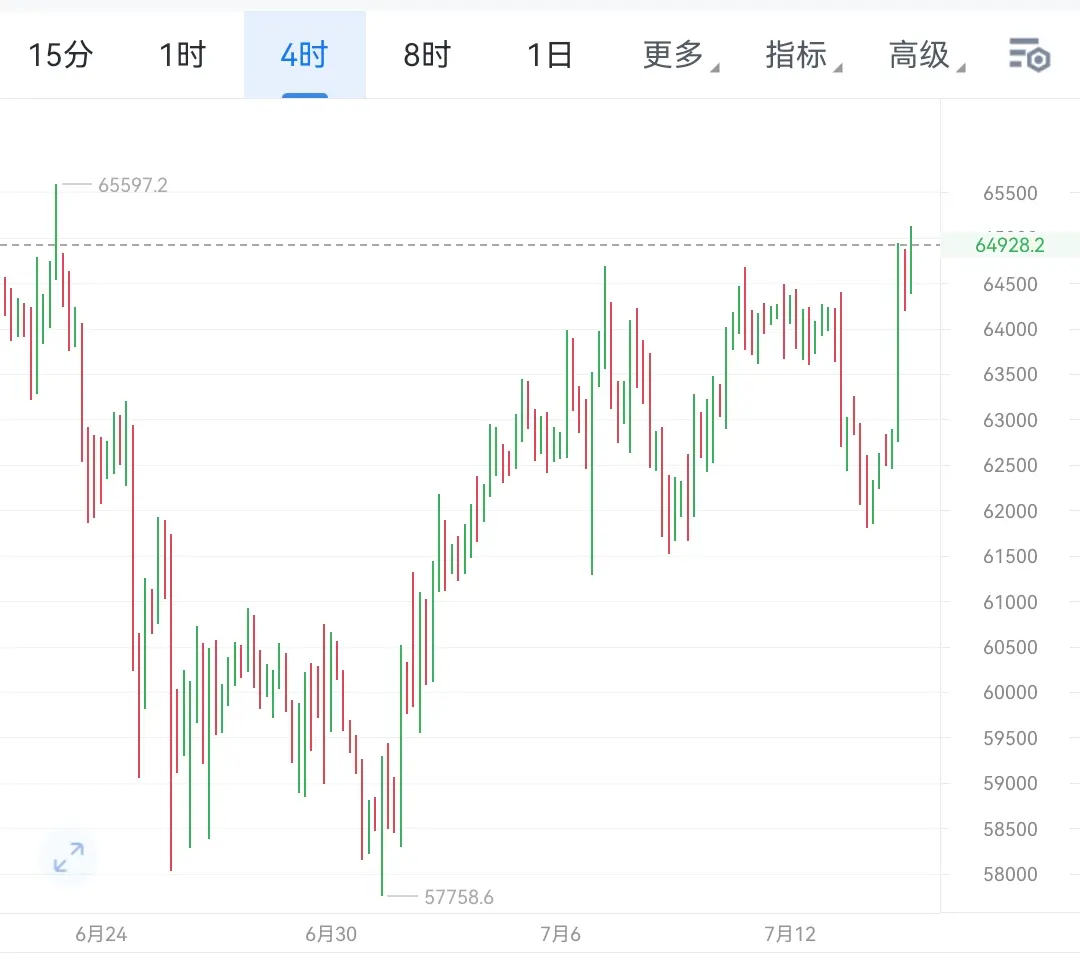Viewport: 1080px width, 960px height.
Task: Expand the chart to fullscreen
Action: 69,857
